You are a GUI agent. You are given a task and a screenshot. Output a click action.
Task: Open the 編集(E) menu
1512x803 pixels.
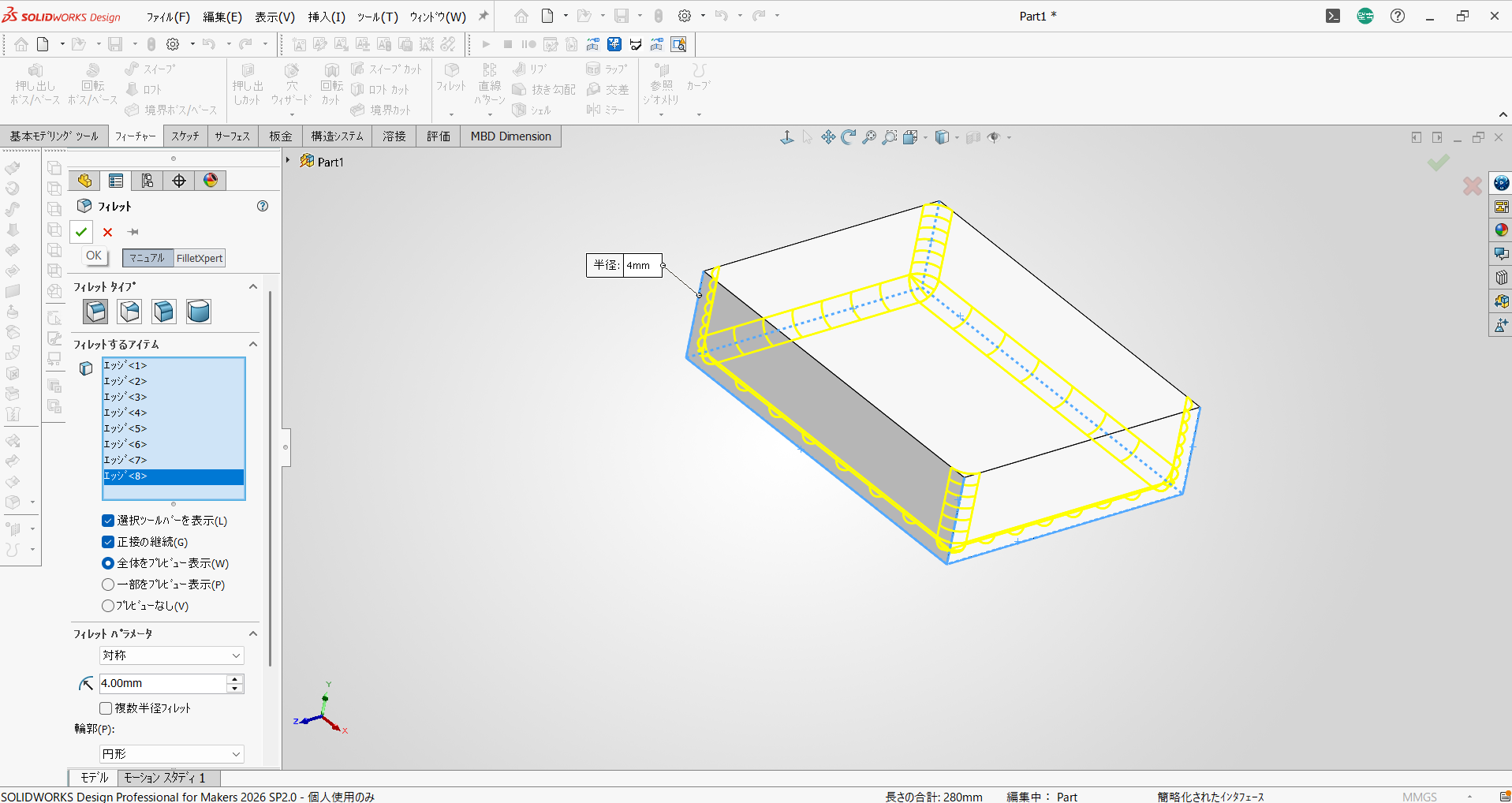coord(222,17)
